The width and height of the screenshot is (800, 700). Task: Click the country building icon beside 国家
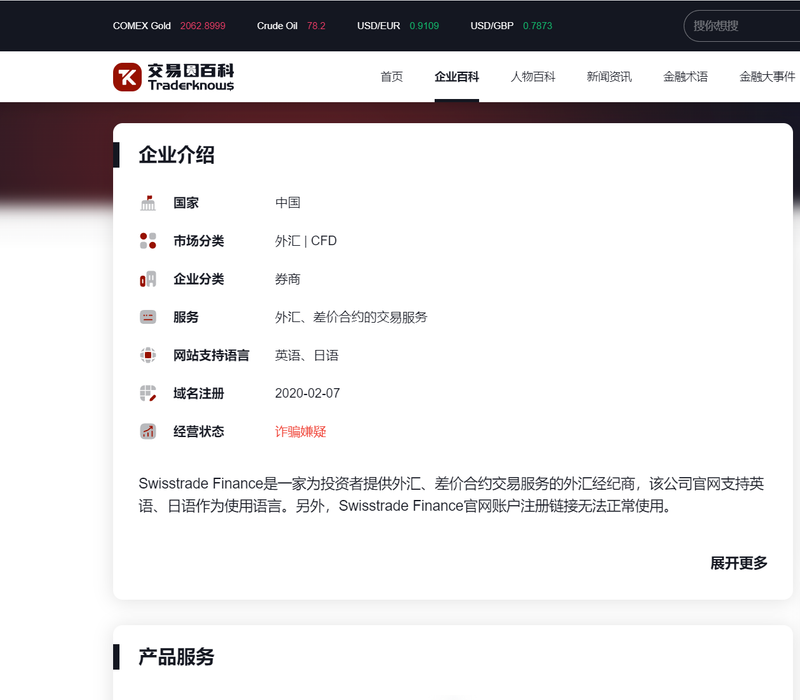(148, 203)
